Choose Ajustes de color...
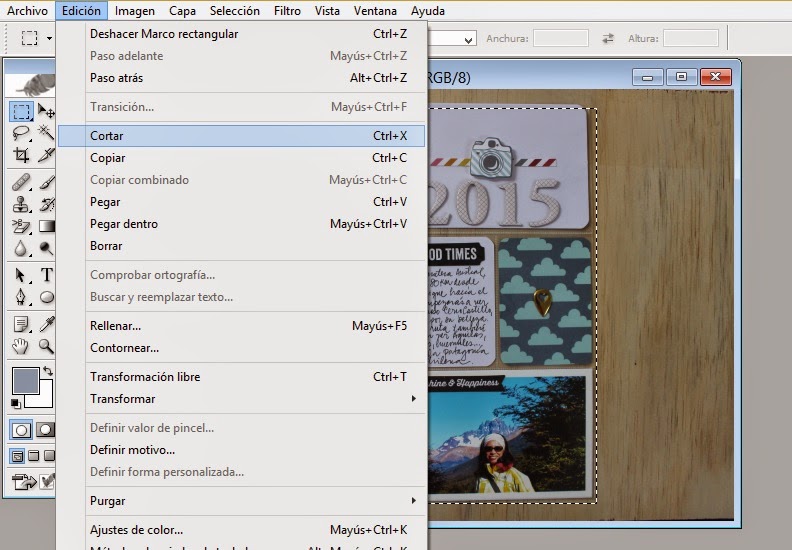The height and width of the screenshot is (550, 792). click(241, 530)
